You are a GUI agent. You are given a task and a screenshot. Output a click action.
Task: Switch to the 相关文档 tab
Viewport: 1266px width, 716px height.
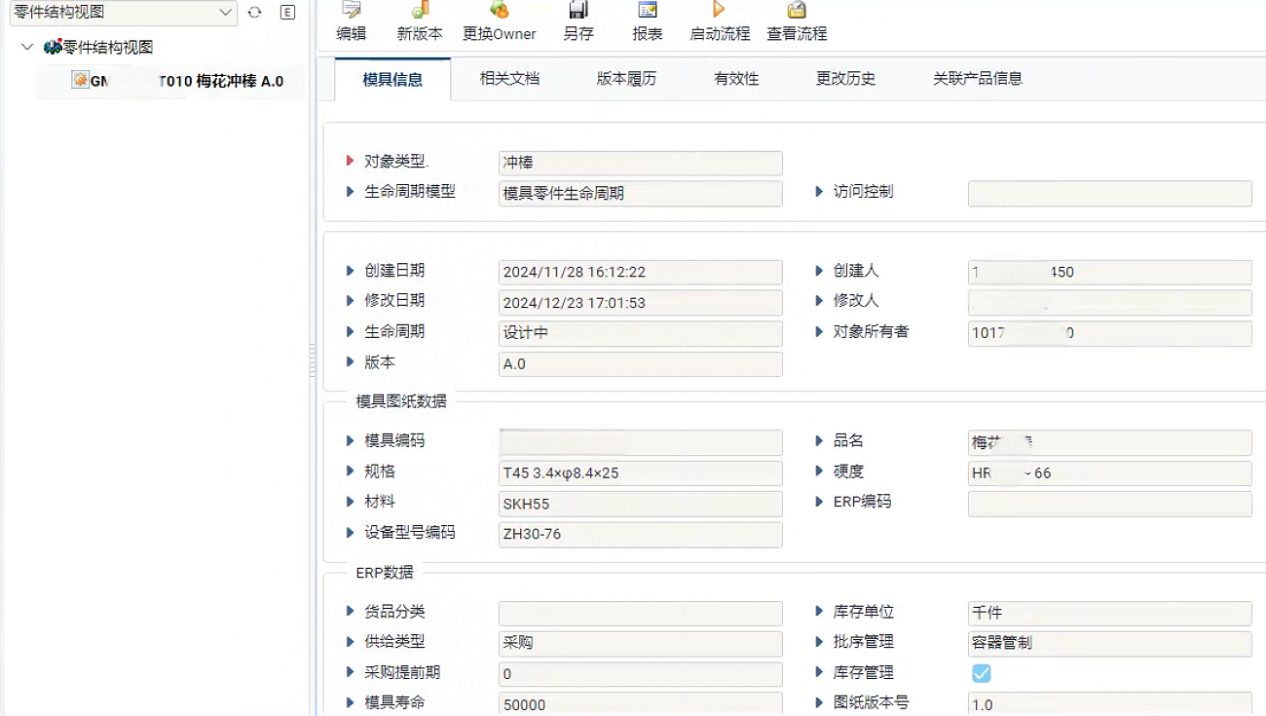tap(509, 79)
